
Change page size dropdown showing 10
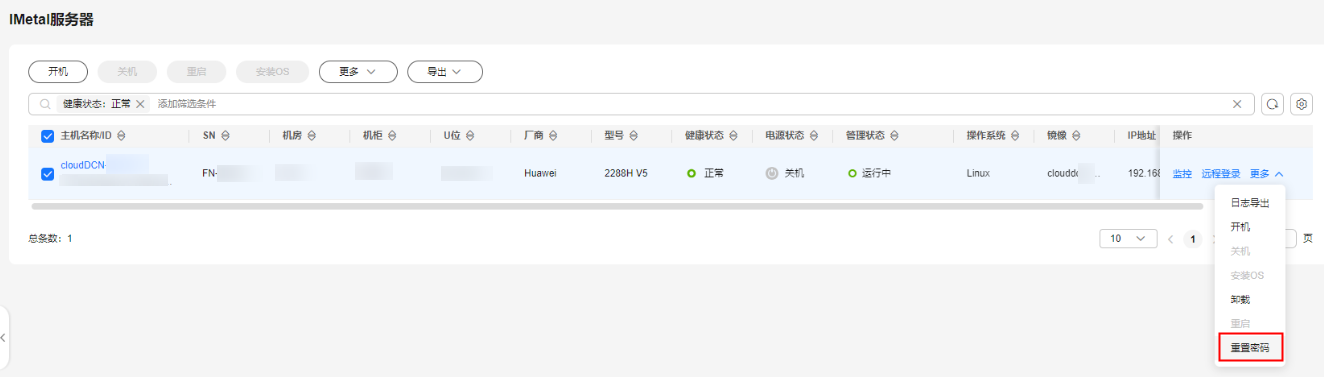[x=1127, y=239]
